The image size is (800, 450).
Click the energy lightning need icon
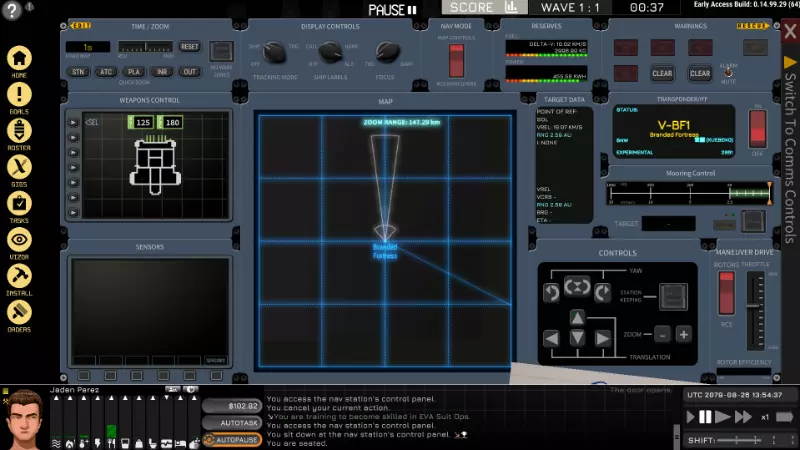point(97,443)
